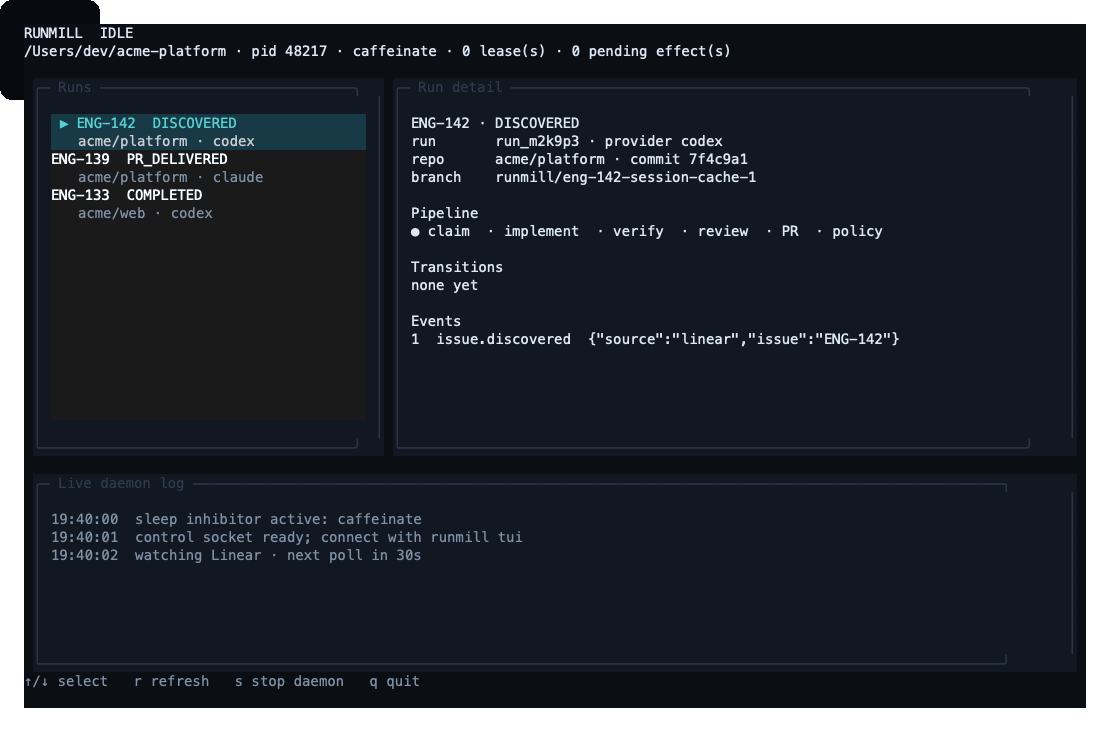Click the 'PR' pipeline stage
The height and width of the screenshot is (732, 1110).
pyautogui.click(x=790, y=231)
